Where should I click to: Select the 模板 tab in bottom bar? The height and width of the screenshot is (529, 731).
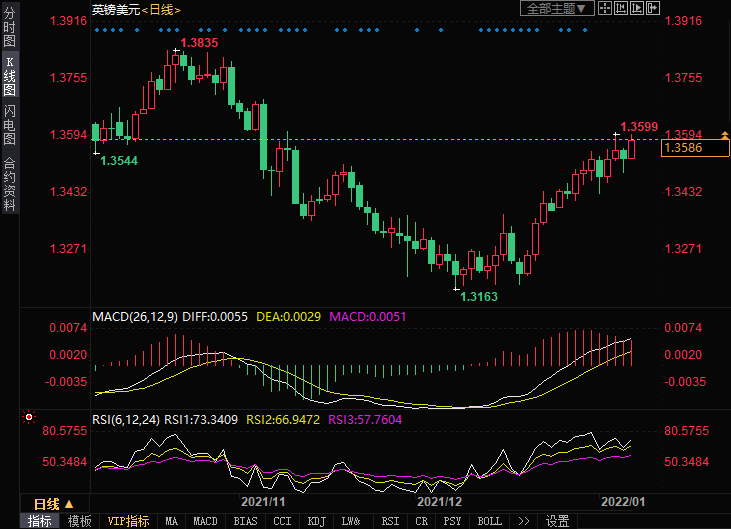pos(79,521)
